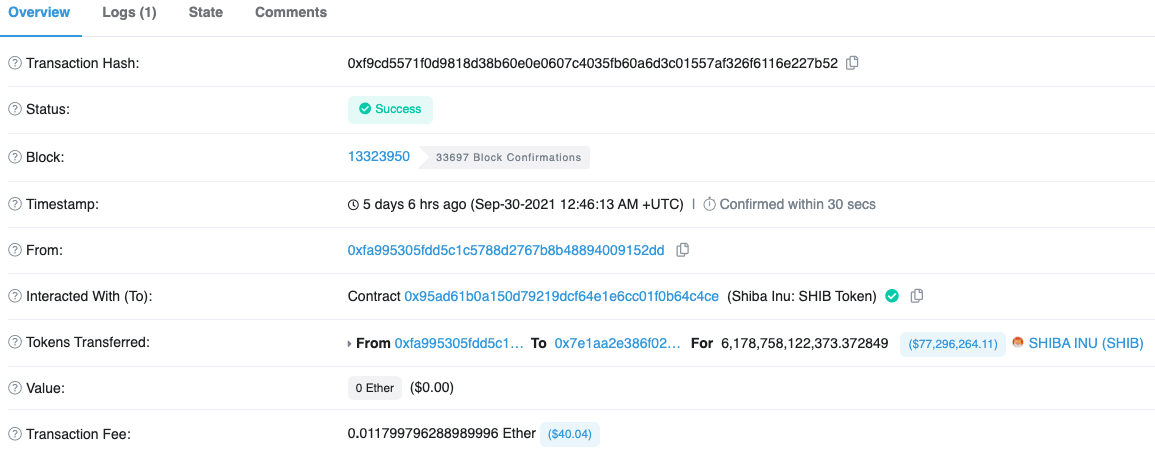Screen dimensions: 1155x459
Task: Click help icon beside Block label
Action: tap(15, 157)
